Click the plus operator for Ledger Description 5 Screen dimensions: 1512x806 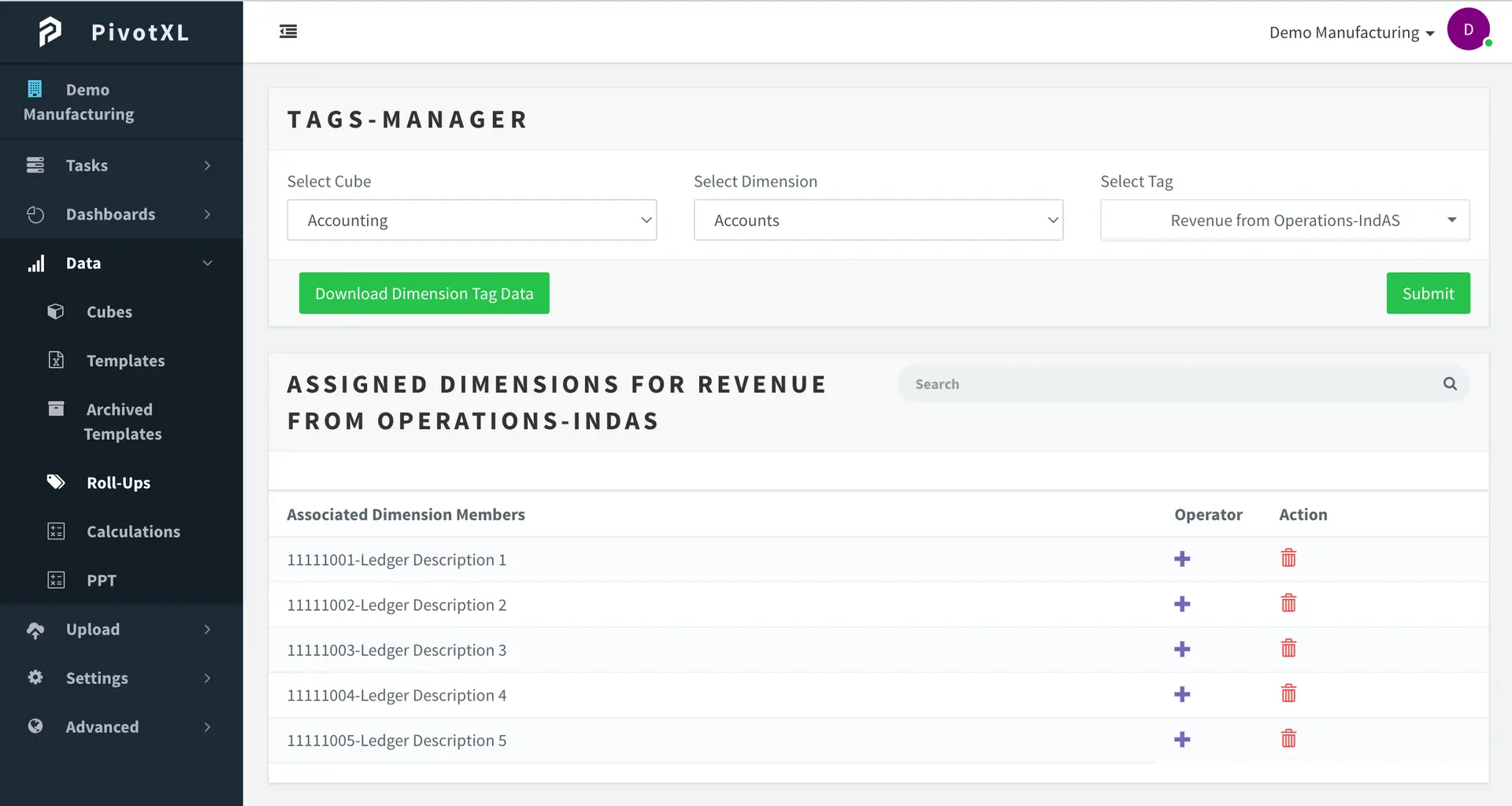coord(1182,740)
